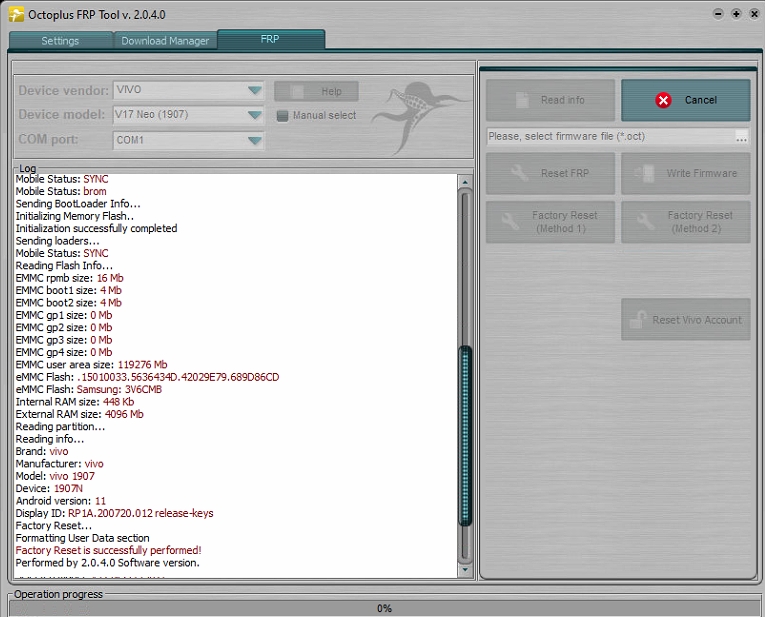765x617 pixels.
Task: Click log line 'EMMC user area size: 119276 Mb'
Action: pyautogui.click(x=91, y=364)
